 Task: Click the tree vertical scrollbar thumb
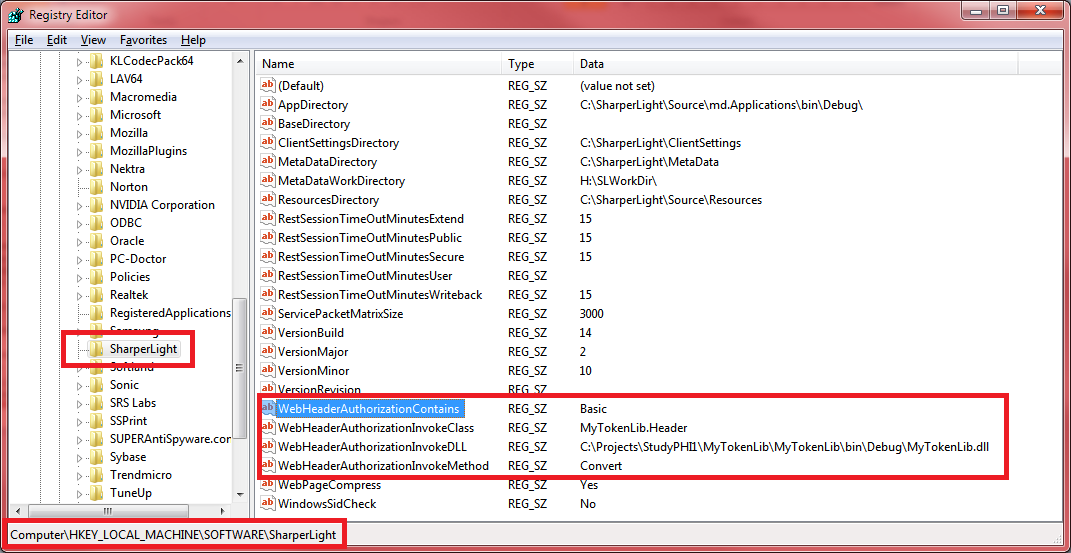240,367
